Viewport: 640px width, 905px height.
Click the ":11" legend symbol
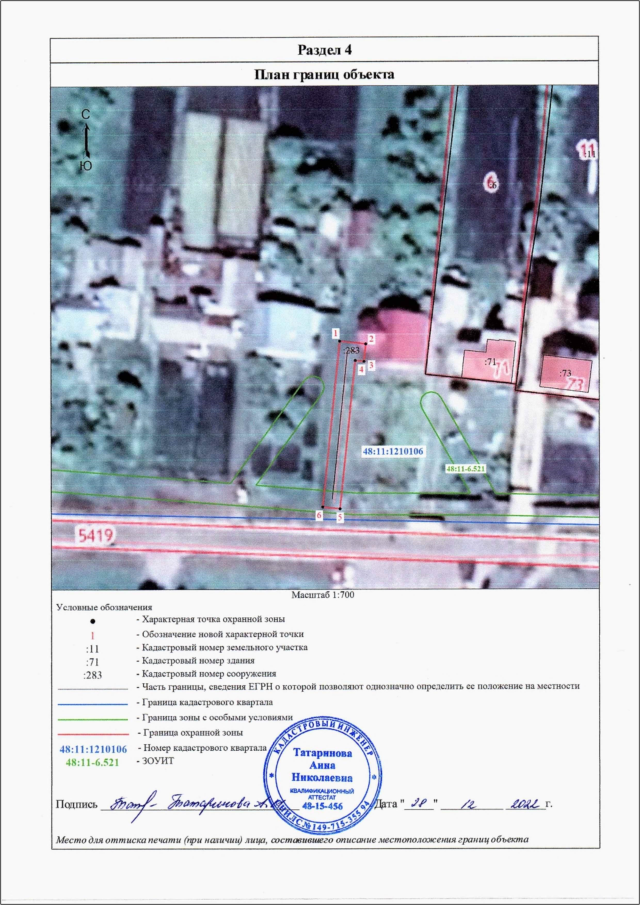coord(92,648)
